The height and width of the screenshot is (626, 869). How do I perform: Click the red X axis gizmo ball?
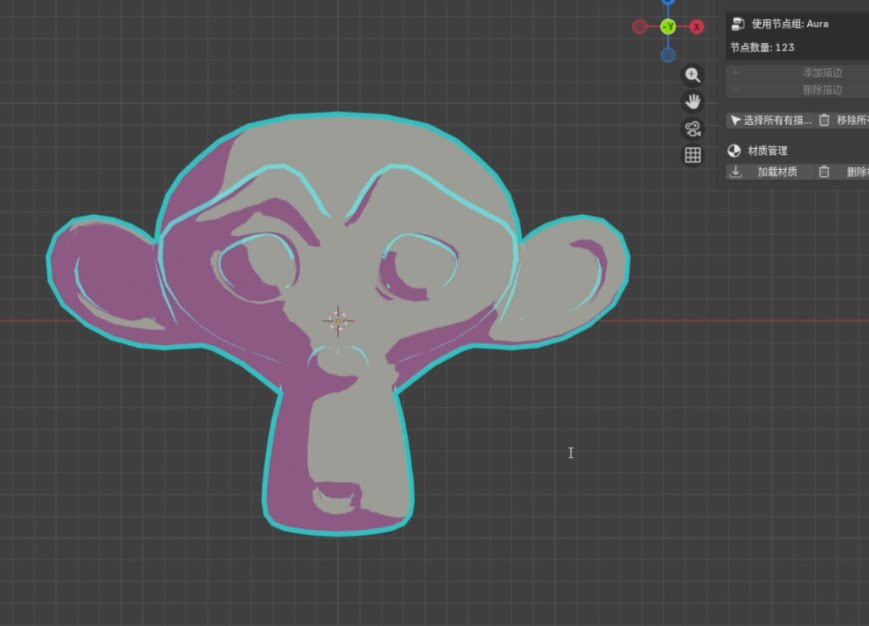click(x=697, y=27)
